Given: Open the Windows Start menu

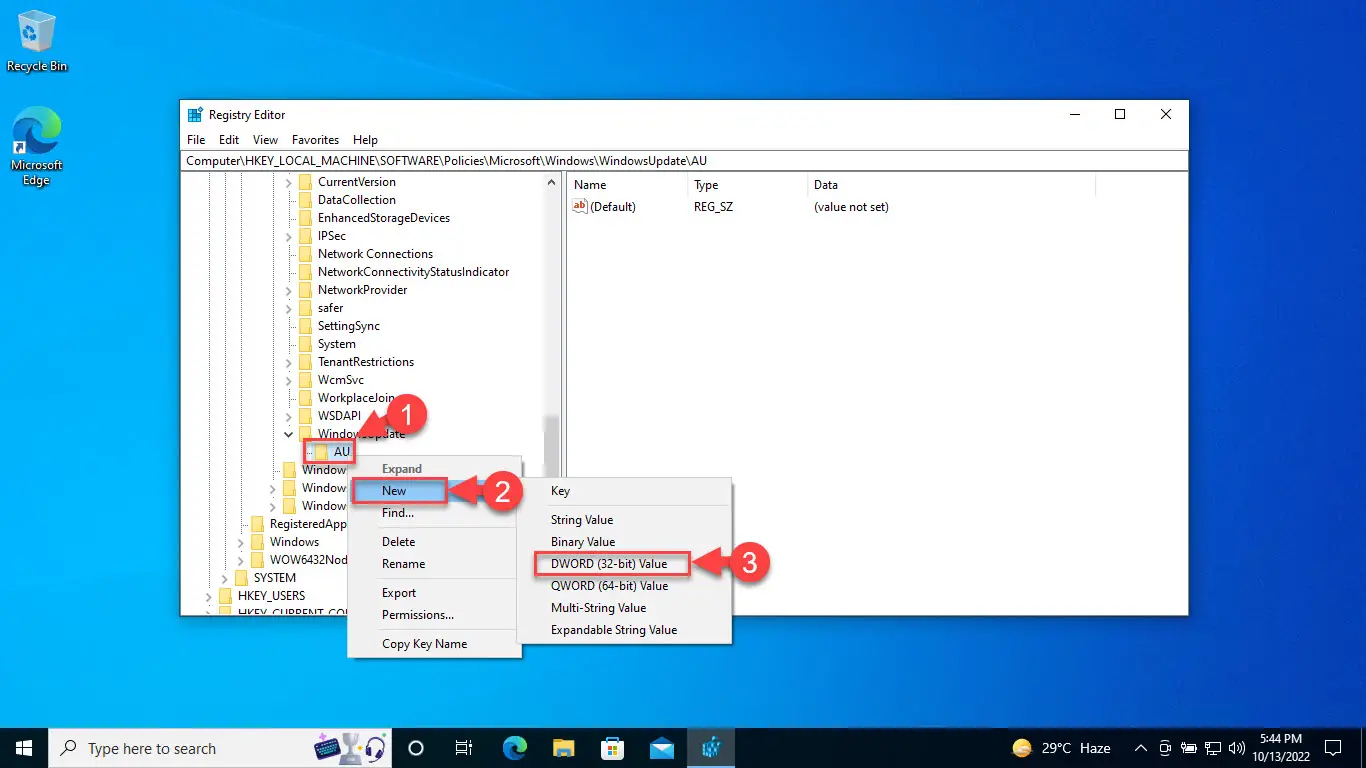Looking at the screenshot, I should [24, 748].
